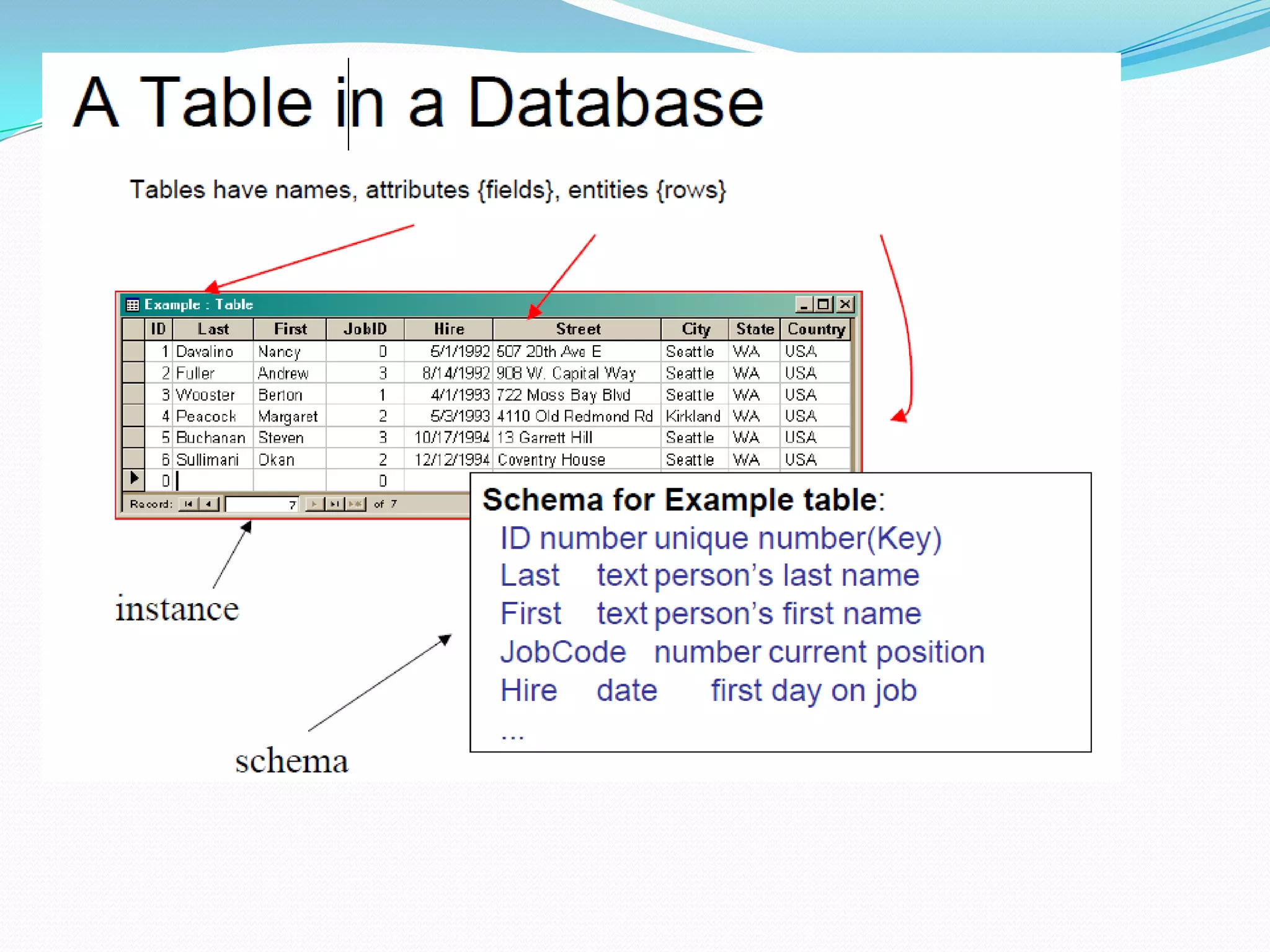Click row selector for Wooster record

click(x=133, y=395)
